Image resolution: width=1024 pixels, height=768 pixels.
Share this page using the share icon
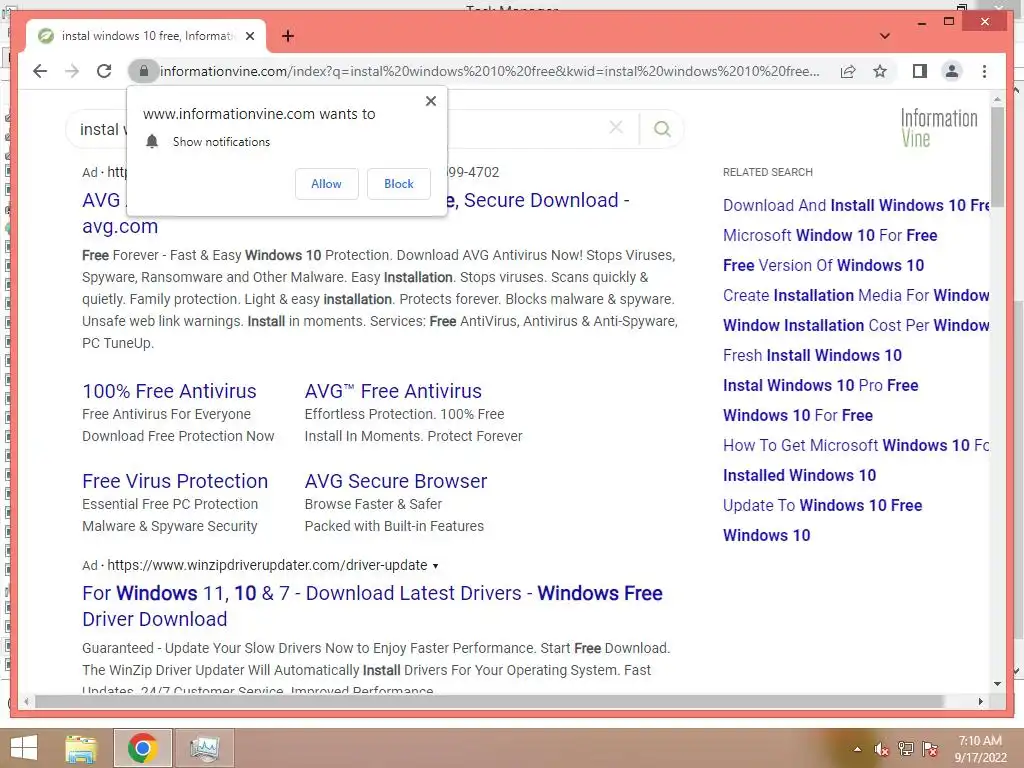(x=848, y=71)
